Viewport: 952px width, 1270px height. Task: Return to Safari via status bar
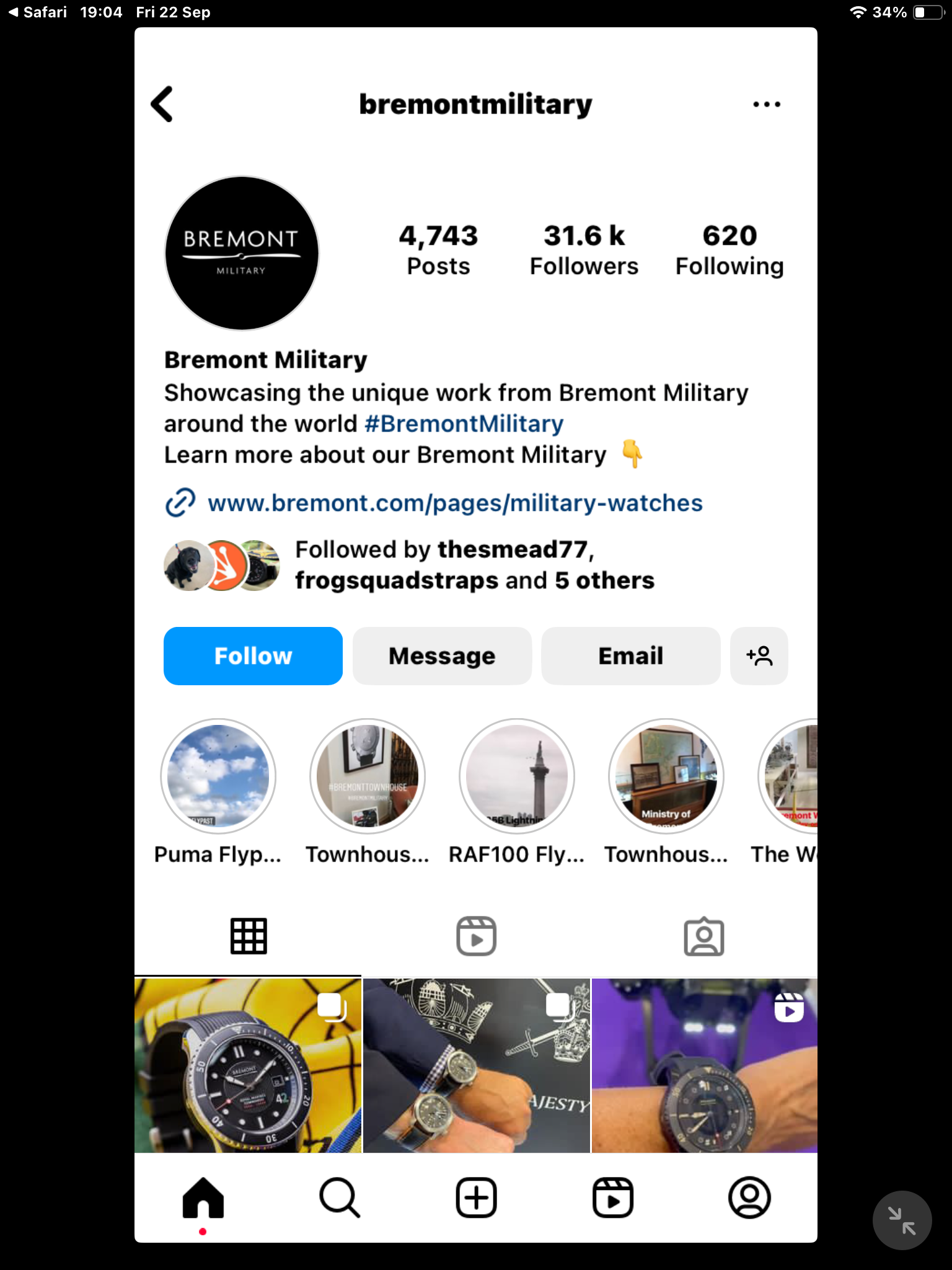pos(38,12)
